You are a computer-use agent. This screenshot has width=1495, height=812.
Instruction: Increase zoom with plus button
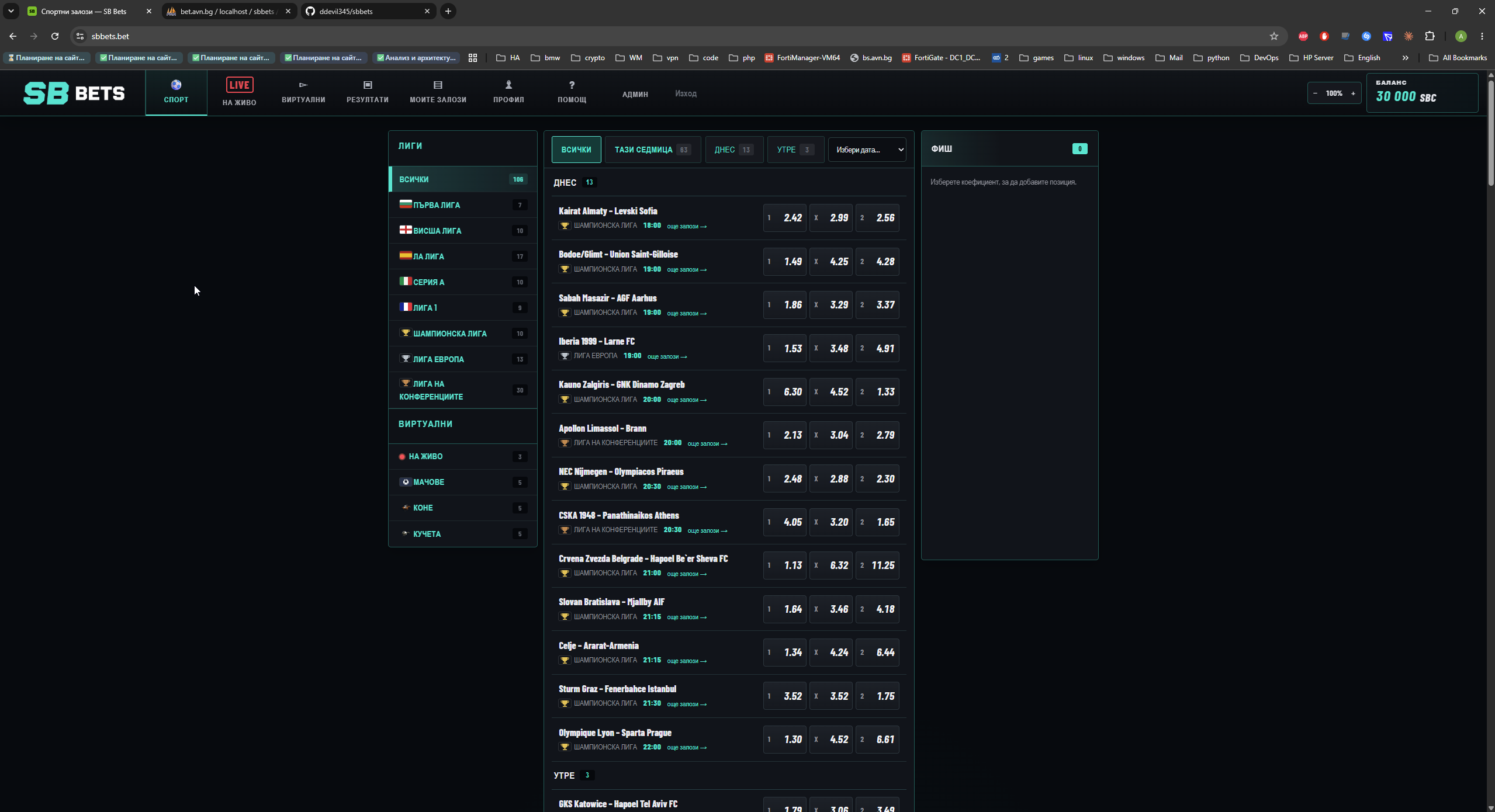[x=1353, y=93]
